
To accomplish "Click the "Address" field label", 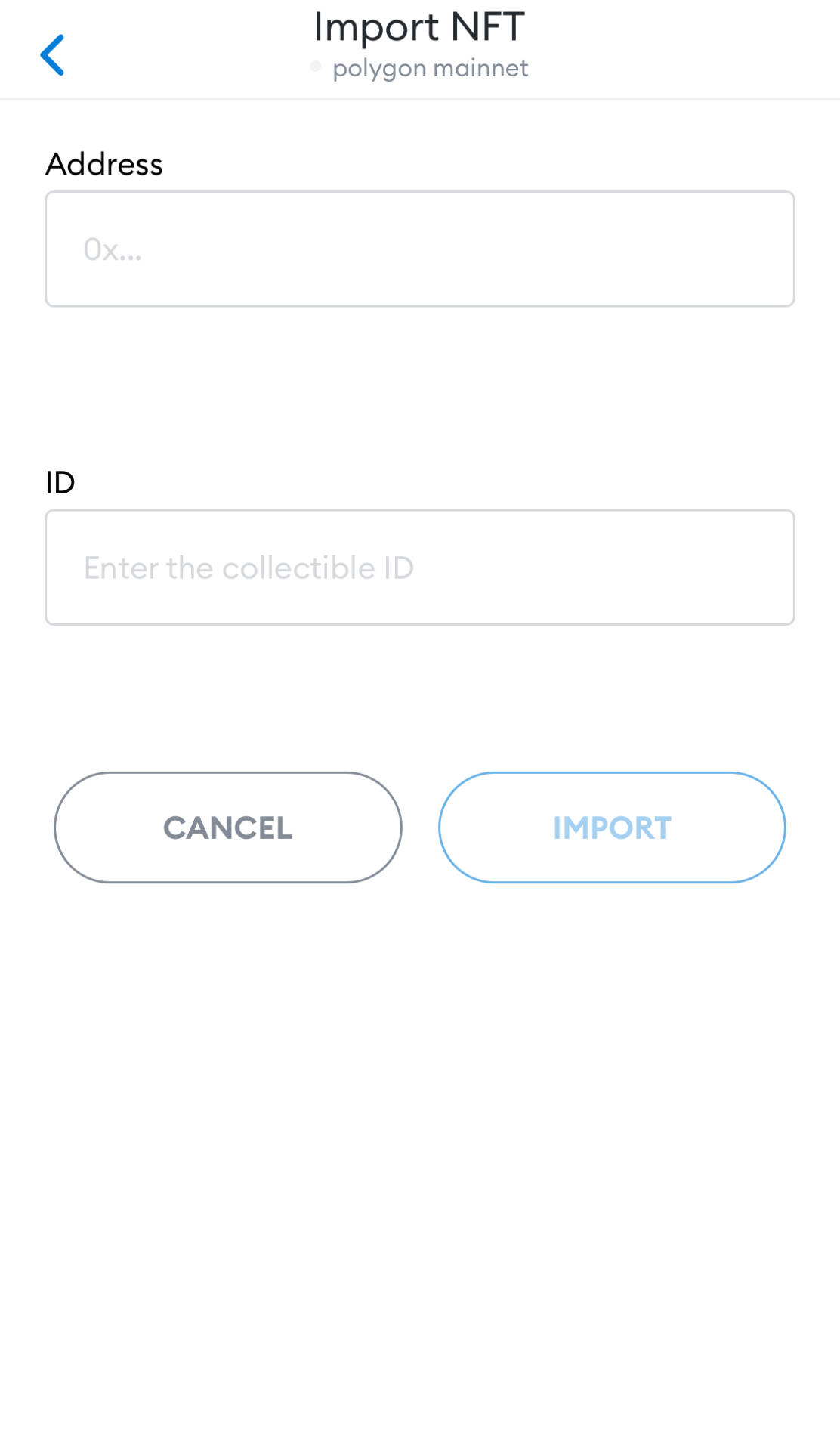I will pyautogui.click(x=104, y=164).
